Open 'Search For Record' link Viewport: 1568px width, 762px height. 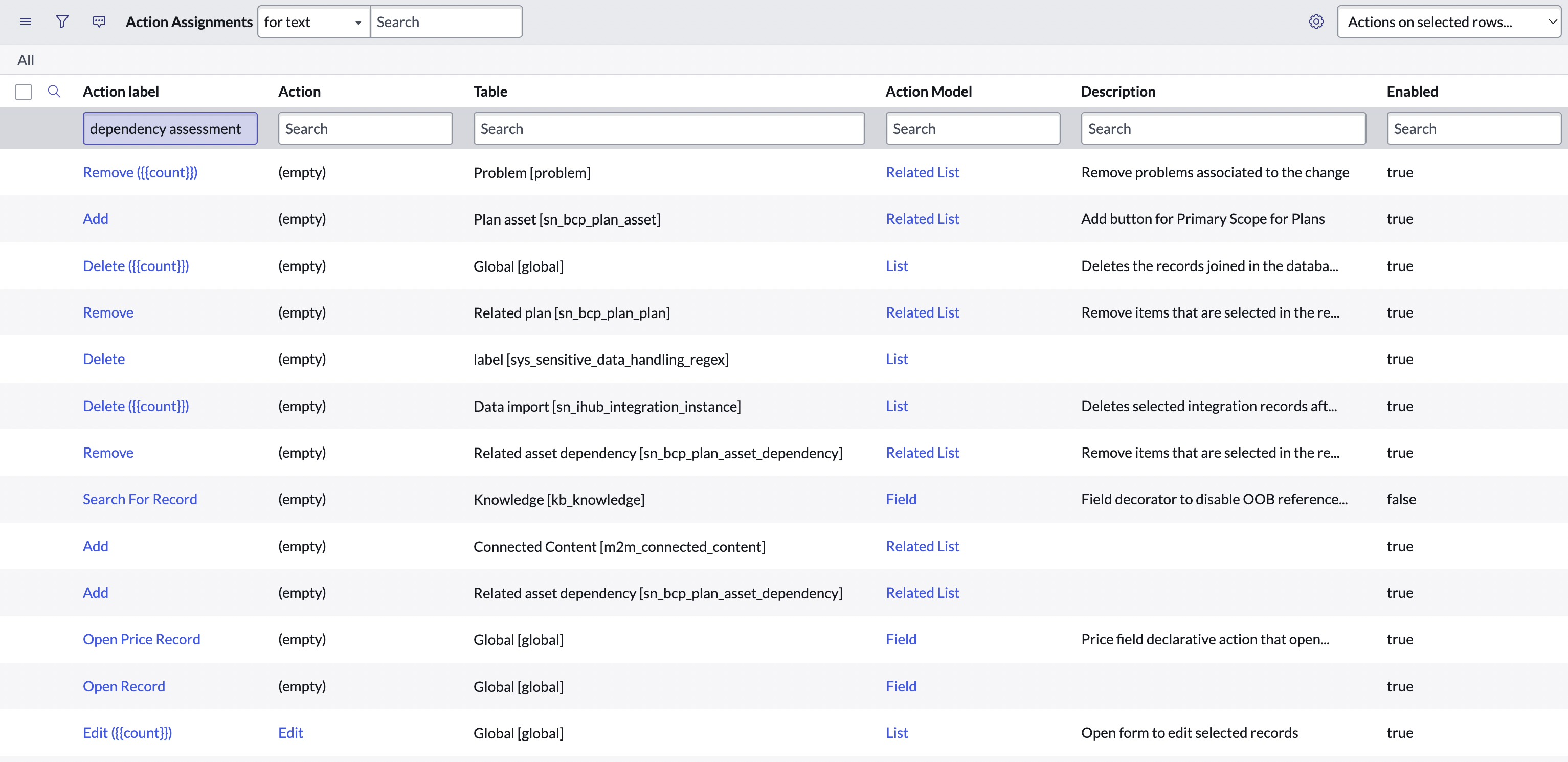140,499
